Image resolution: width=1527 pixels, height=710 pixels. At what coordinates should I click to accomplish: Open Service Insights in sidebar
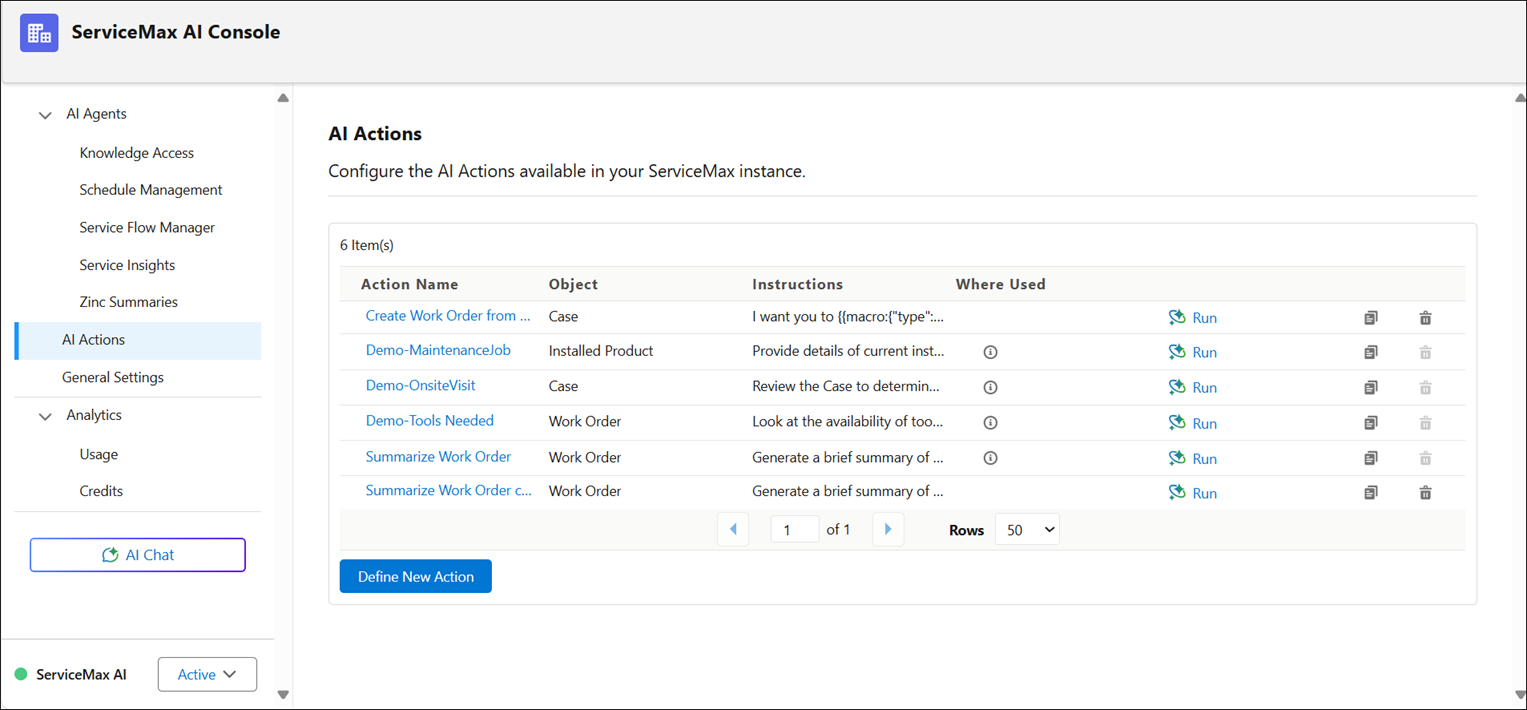[127, 265]
